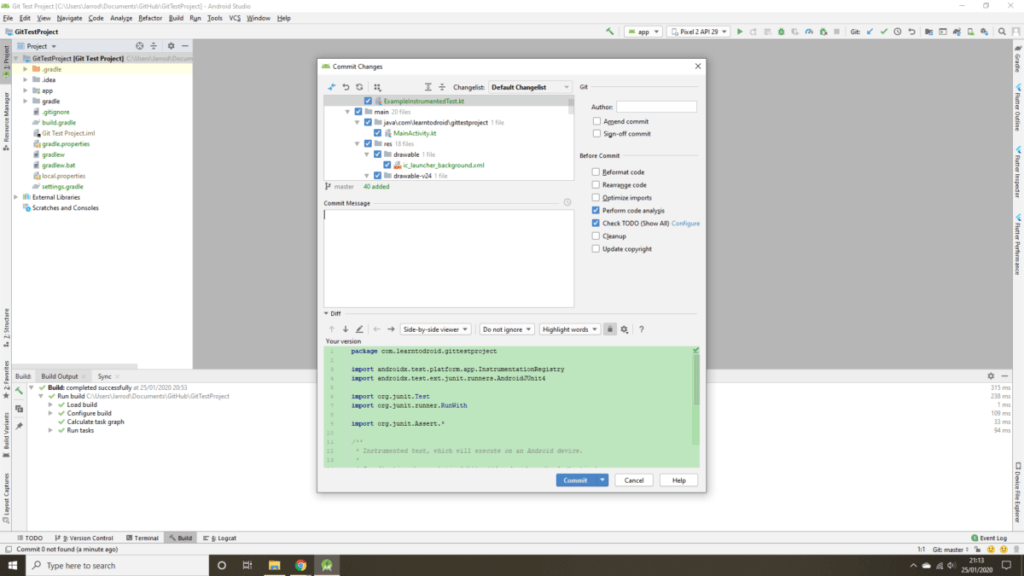The width and height of the screenshot is (1024, 576).
Task: Click the Cancel button
Action: pos(634,480)
